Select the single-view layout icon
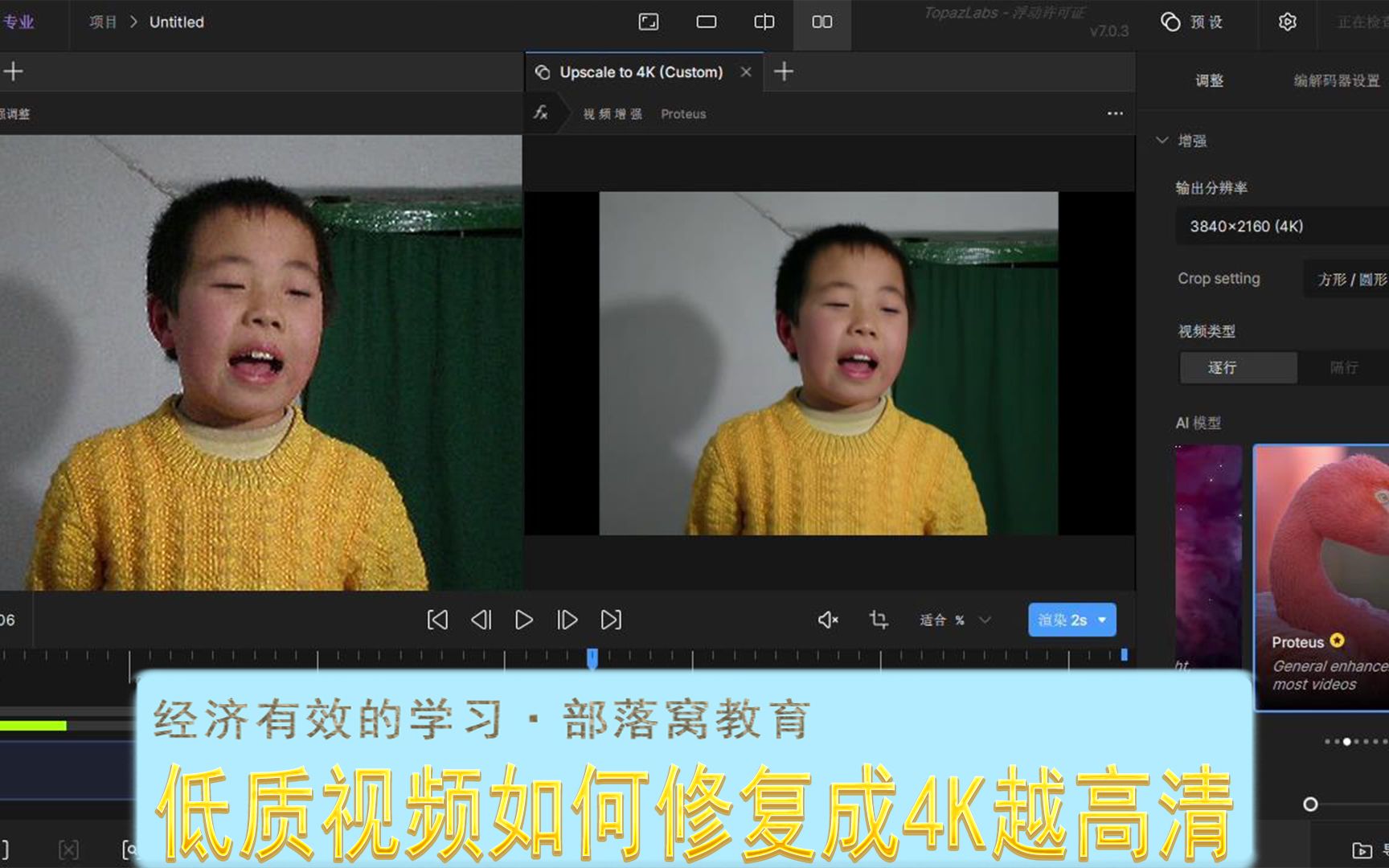Viewport: 1389px width, 868px height. pyautogui.click(x=706, y=22)
